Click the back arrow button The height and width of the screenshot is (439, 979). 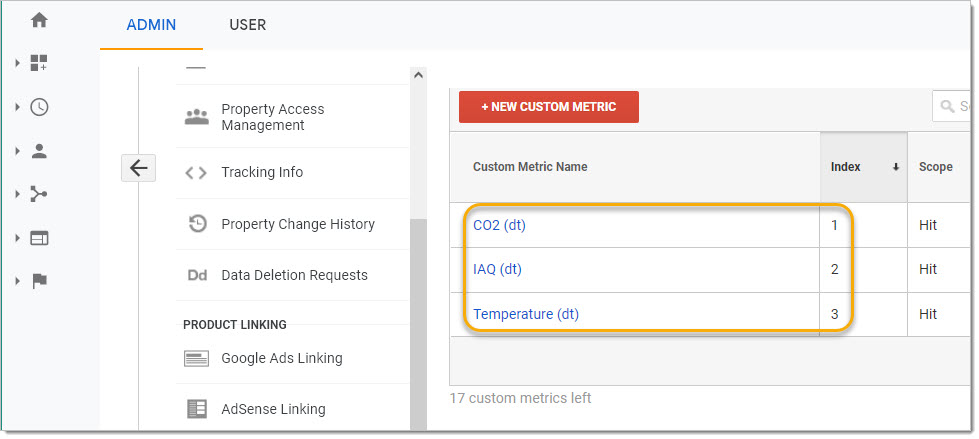(138, 168)
